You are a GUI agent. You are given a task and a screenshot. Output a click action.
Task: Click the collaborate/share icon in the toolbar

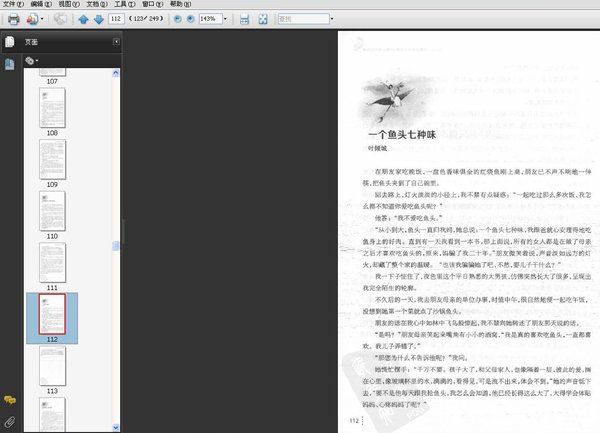pos(32,19)
